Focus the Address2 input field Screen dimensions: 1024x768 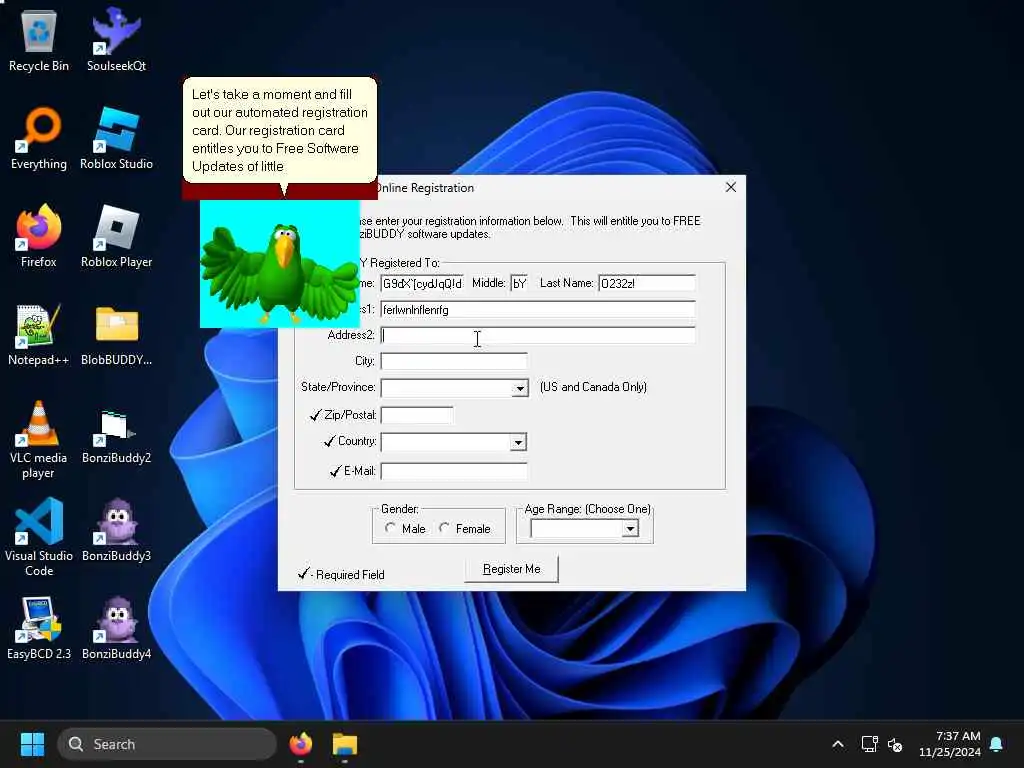coord(538,336)
